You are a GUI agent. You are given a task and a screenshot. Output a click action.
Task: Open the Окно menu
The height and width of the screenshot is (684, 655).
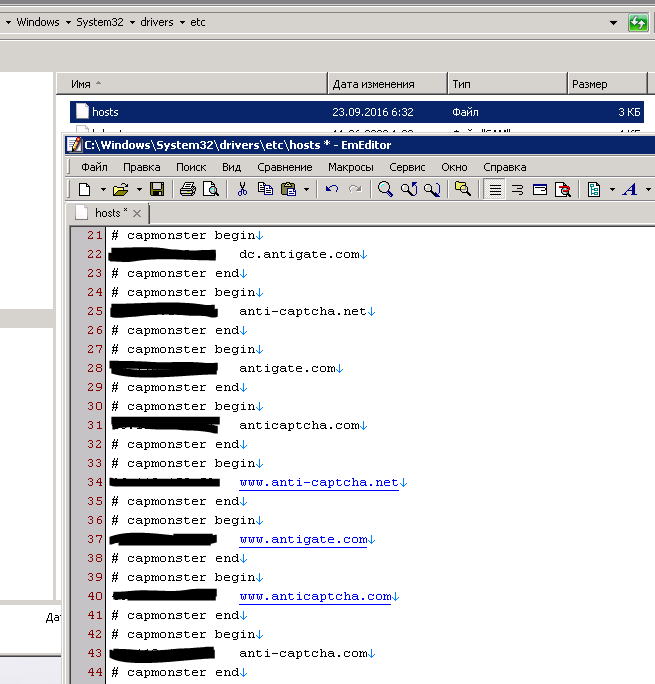pos(454,167)
